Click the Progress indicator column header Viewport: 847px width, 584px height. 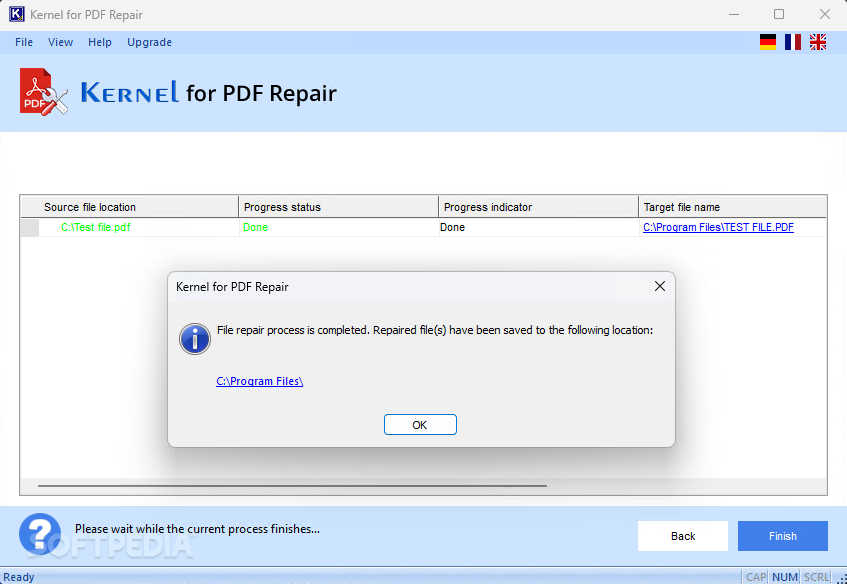pos(538,207)
